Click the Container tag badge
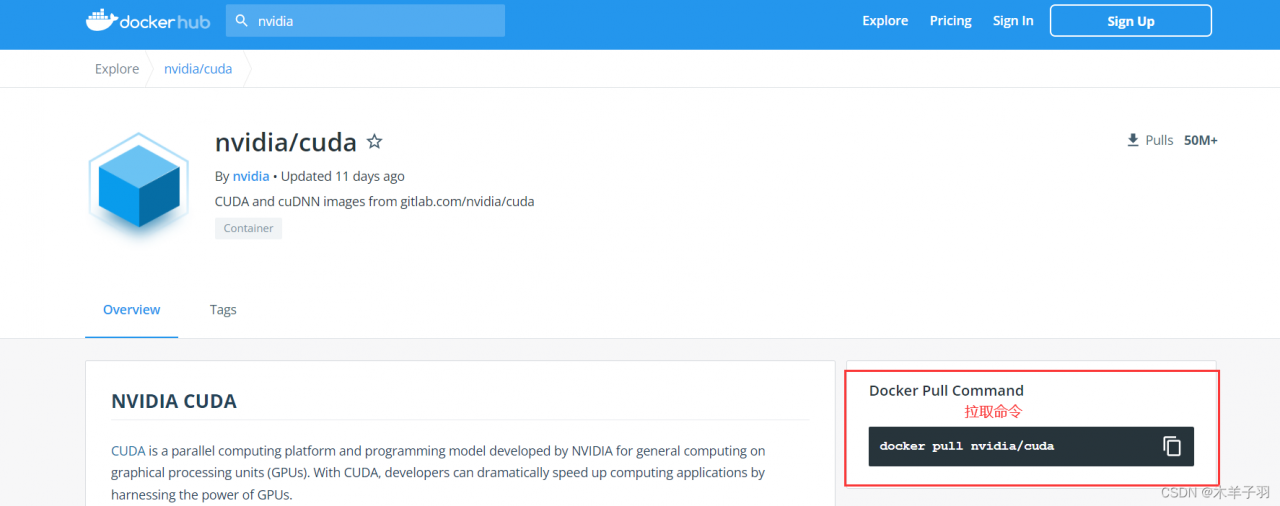1280x506 pixels. click(x=248, y=228)
